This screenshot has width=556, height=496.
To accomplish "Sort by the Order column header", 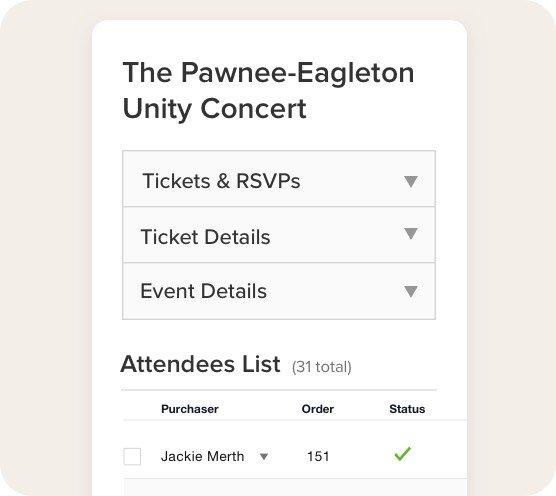I will pos(317,409).
